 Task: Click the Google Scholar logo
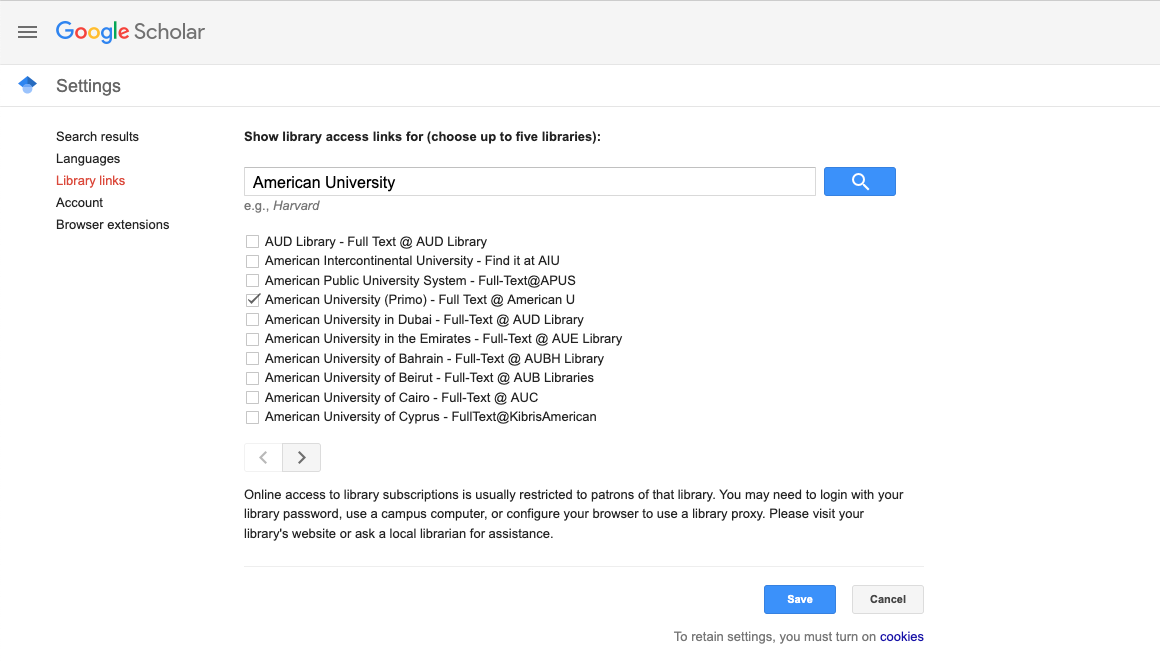pos(130,31)
